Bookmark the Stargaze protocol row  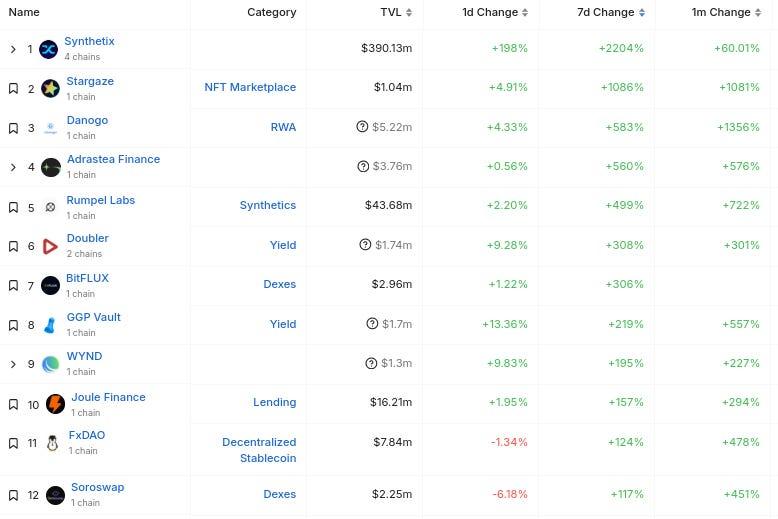13,88
